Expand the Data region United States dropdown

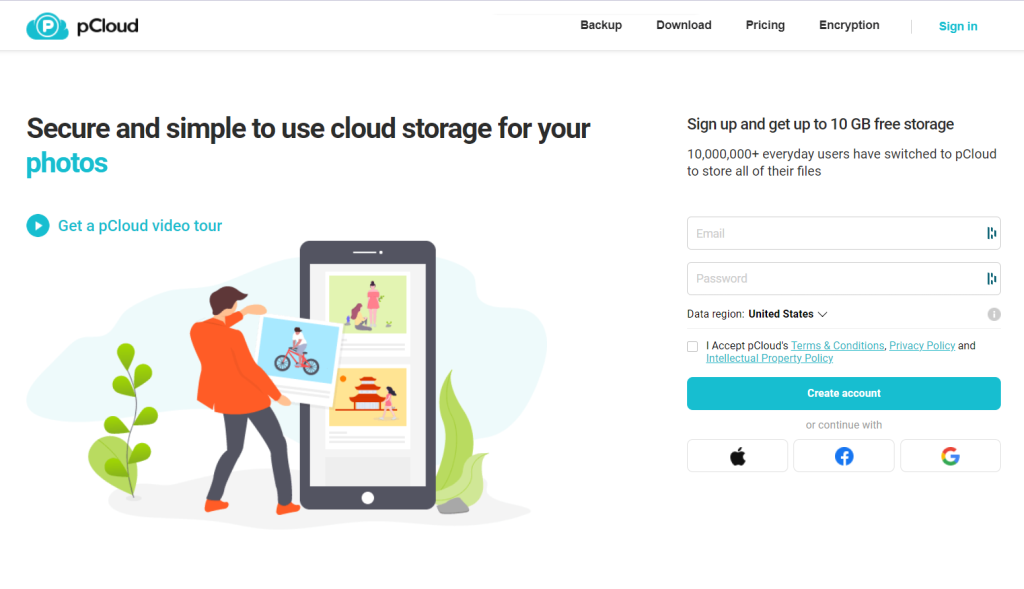(788, 314)
